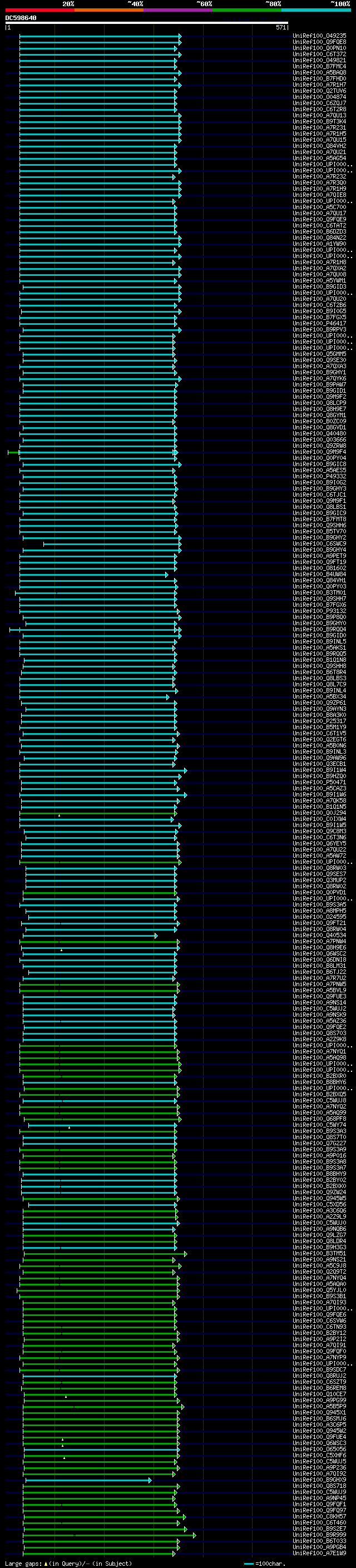Image resolution: width=356 pixels, height=1568 pixels.
Task: Select the UniRef100_Q9SES7 label
Action: click(x=319, y=874)
